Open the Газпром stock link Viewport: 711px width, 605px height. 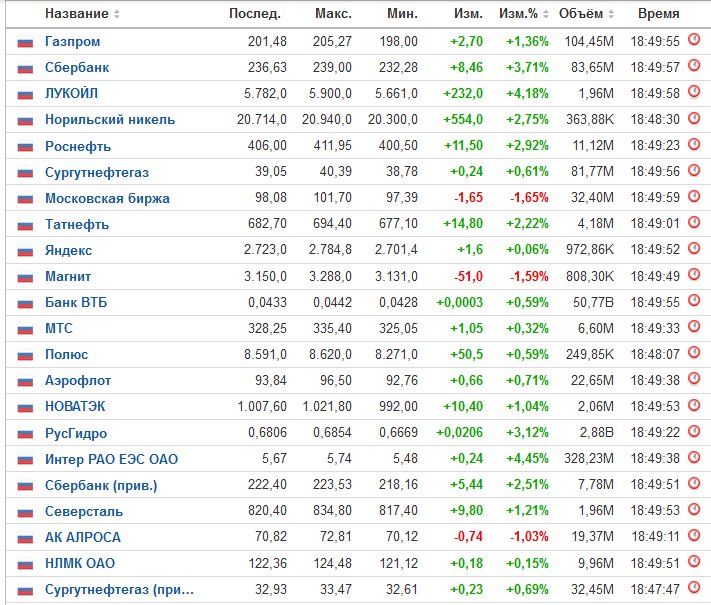click(x=73, y=42)
